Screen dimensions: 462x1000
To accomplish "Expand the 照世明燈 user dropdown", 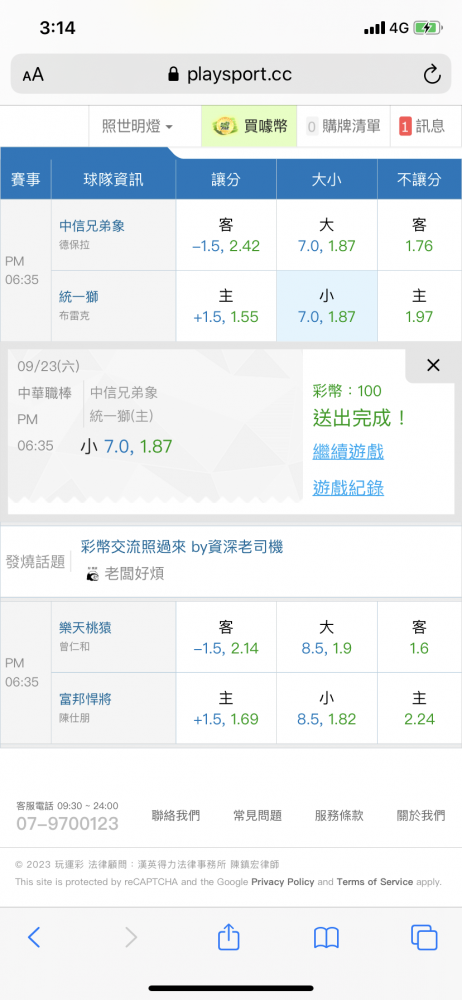I will [x=137, y=126].
